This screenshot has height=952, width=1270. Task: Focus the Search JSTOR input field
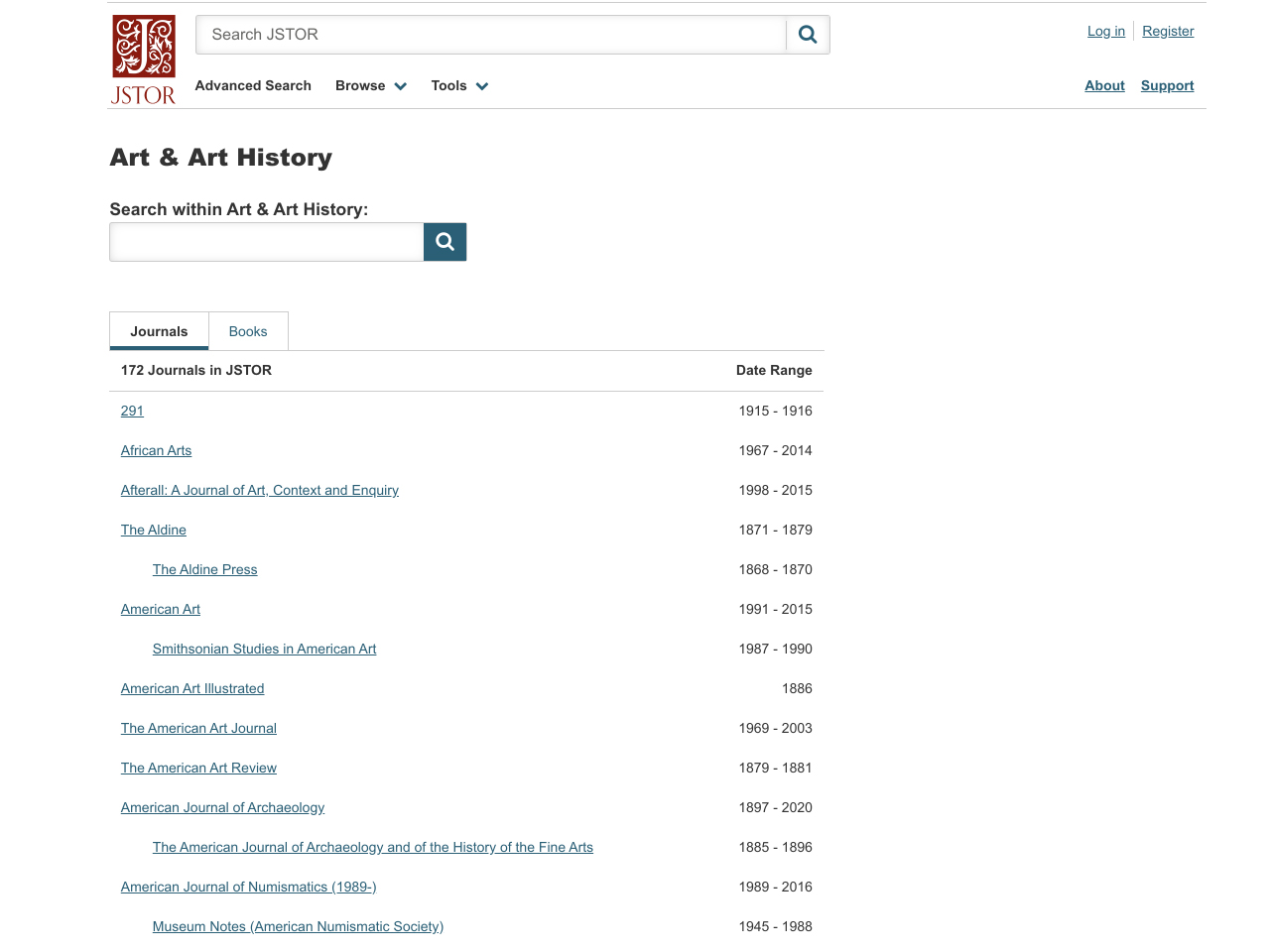491,35
